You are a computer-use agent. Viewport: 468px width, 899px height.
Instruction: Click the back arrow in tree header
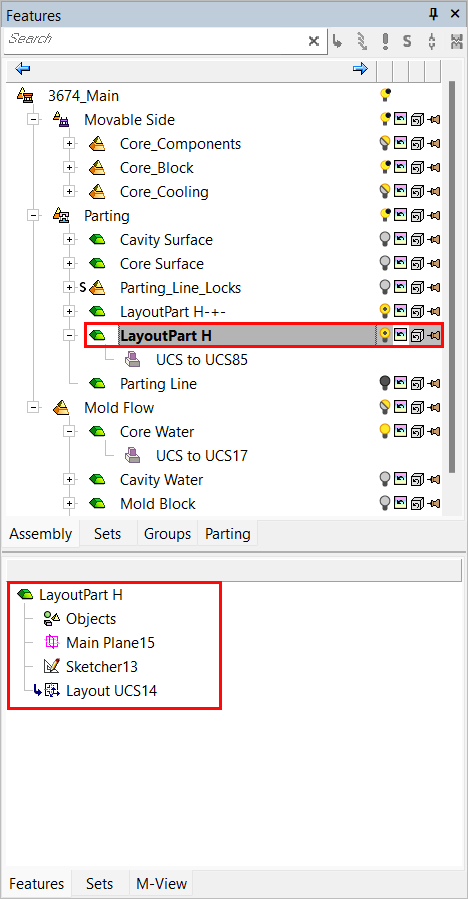pyautogui.click(x=22, y=69)
